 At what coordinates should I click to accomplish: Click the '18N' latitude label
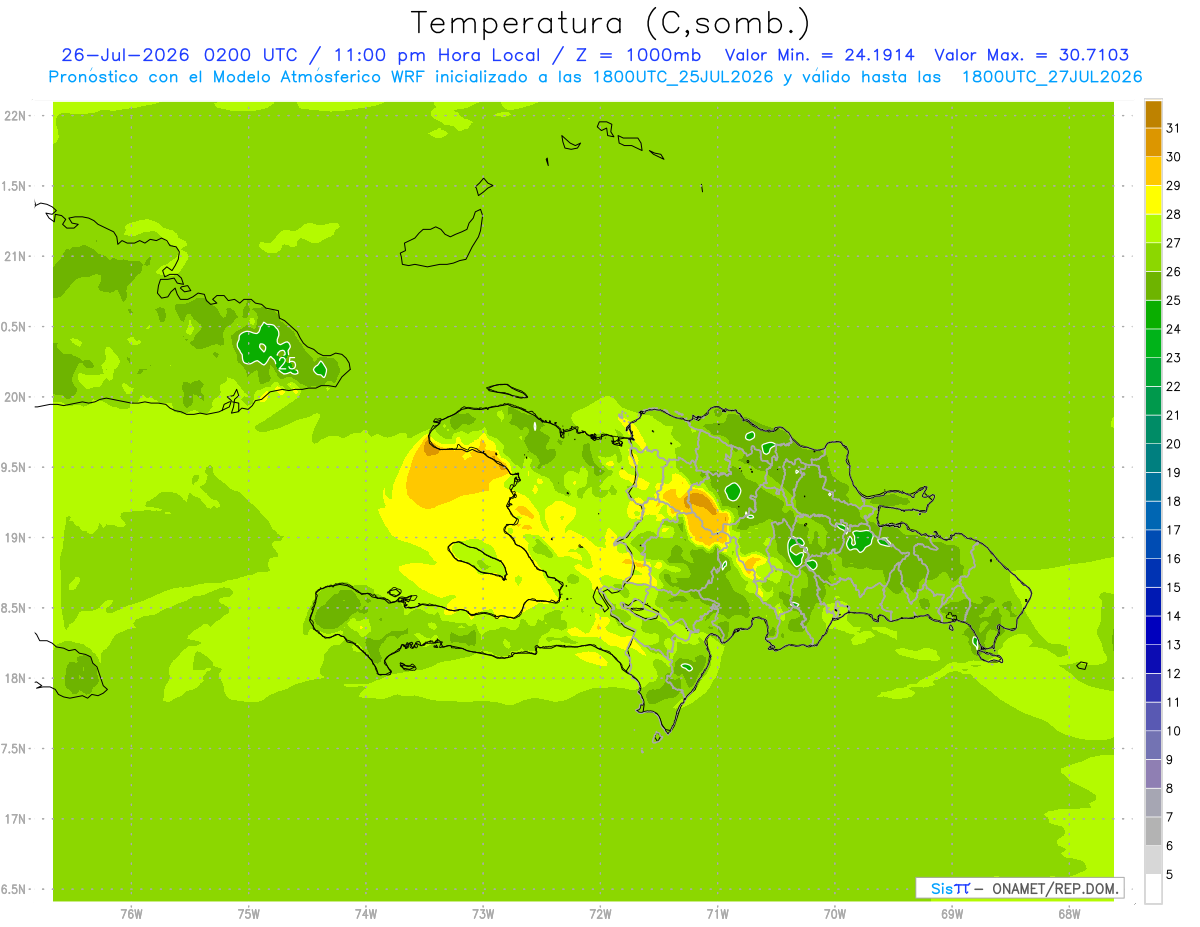[x=15, y=678]
